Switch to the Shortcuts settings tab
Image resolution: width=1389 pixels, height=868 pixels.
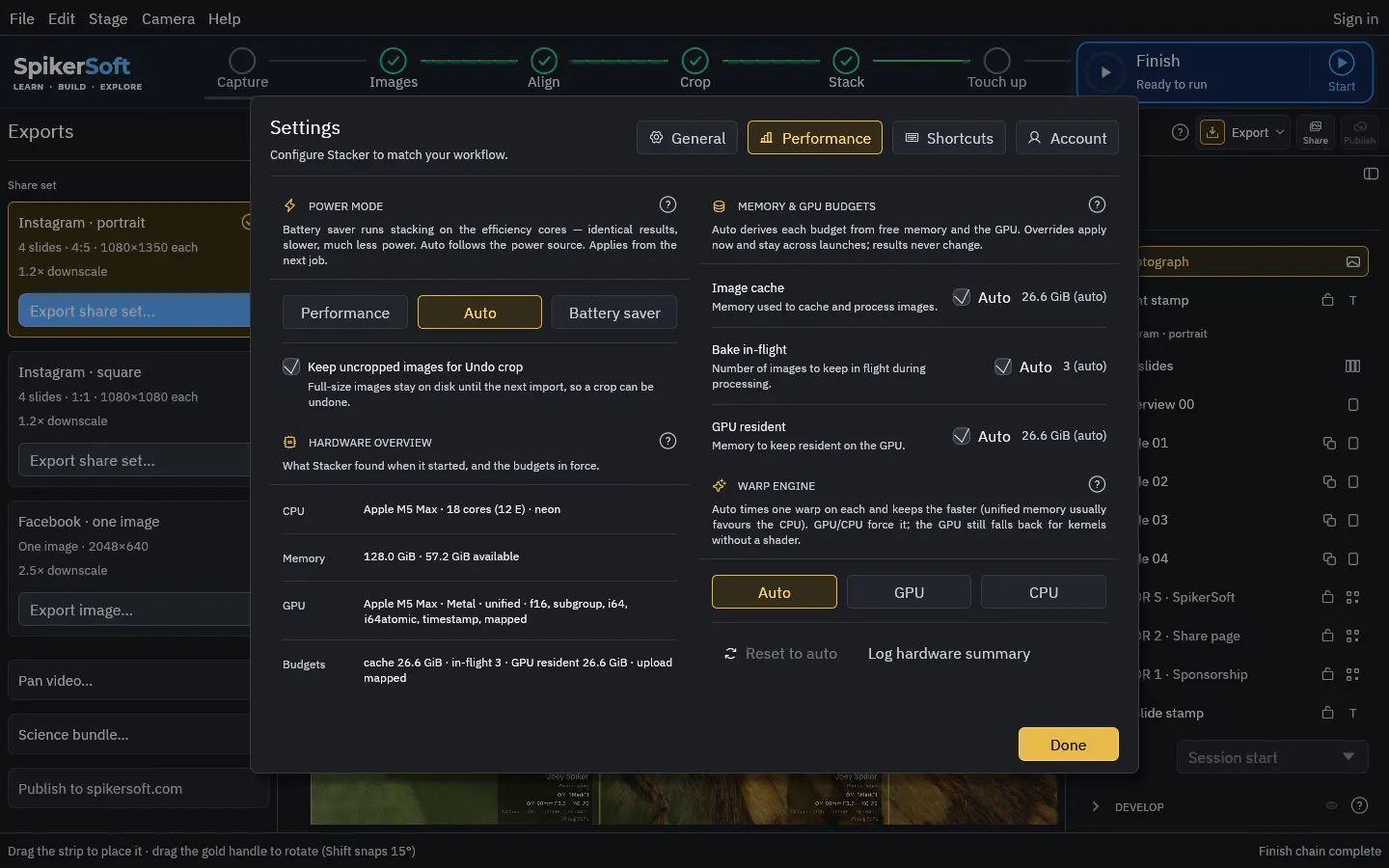pos(949,138)
